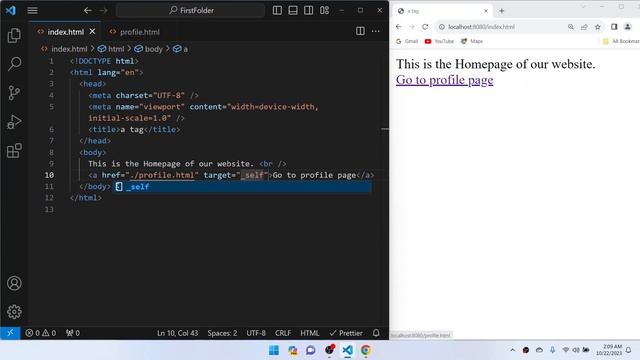This screenshot has height=360, width=640.
Task: Select the Chrome tab titled a tag
Action: [x=442, y=11]
